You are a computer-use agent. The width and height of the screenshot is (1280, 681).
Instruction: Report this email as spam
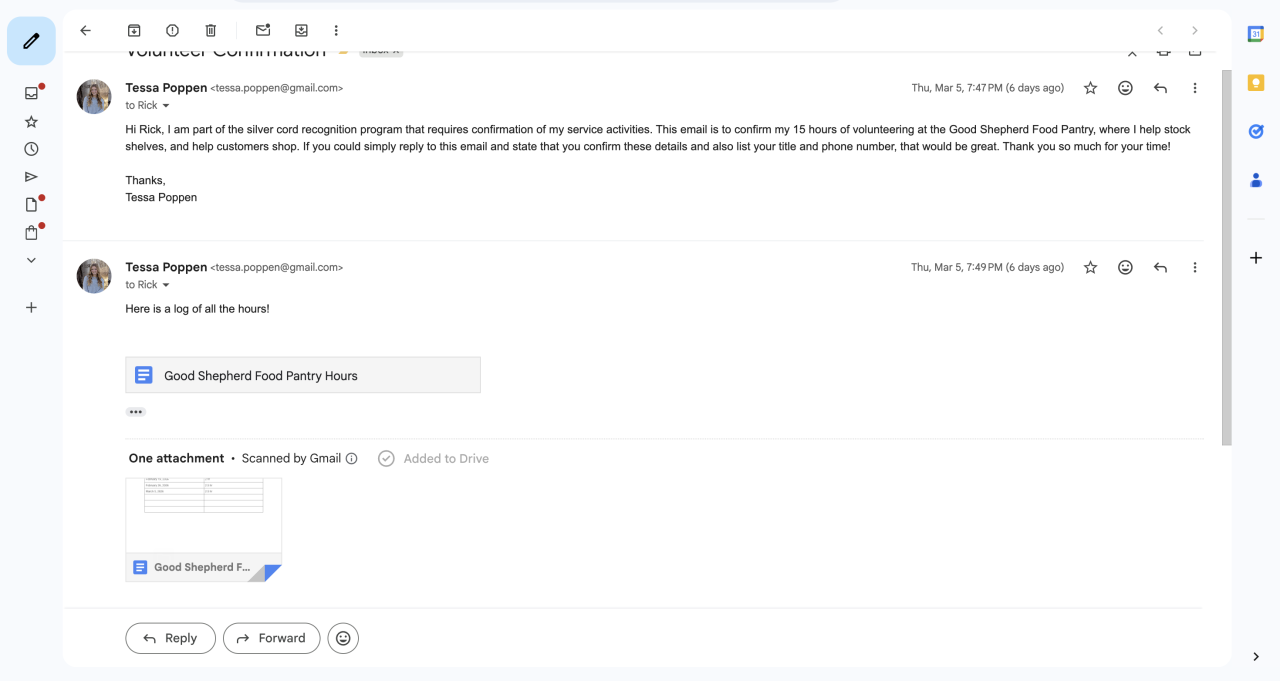point(172,31)
